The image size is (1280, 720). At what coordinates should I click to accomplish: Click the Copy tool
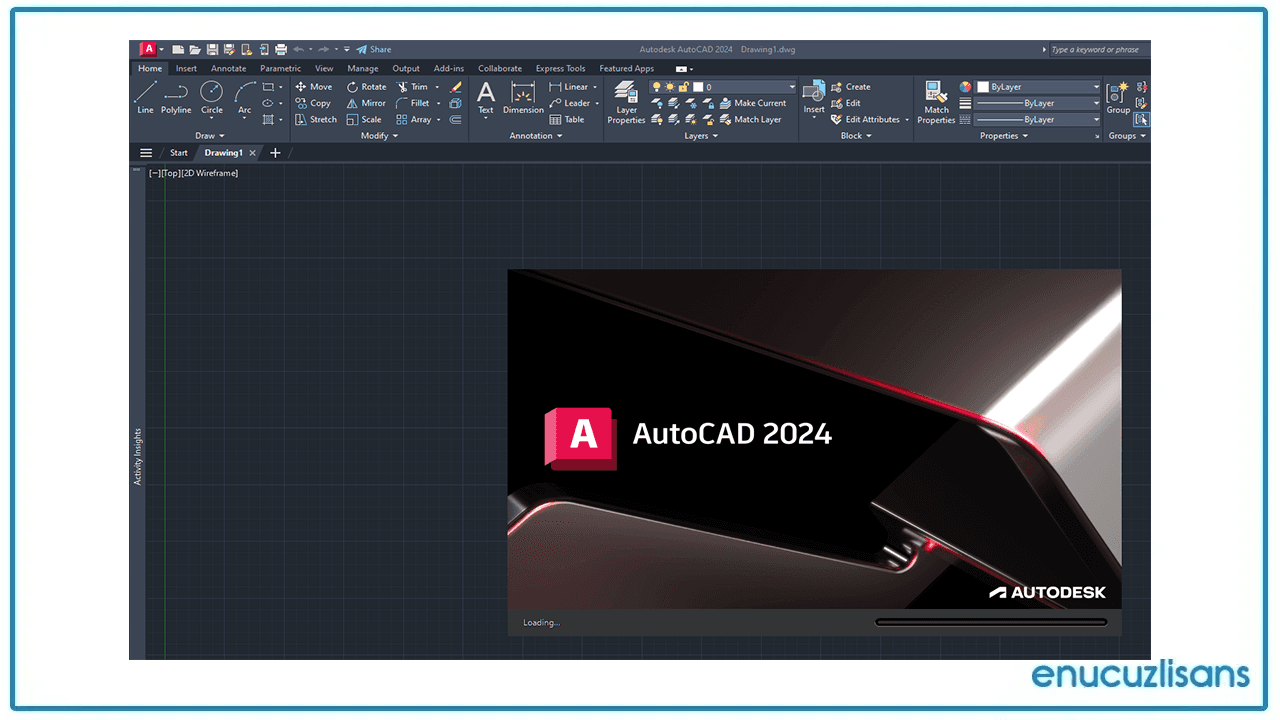coord(312,103)
